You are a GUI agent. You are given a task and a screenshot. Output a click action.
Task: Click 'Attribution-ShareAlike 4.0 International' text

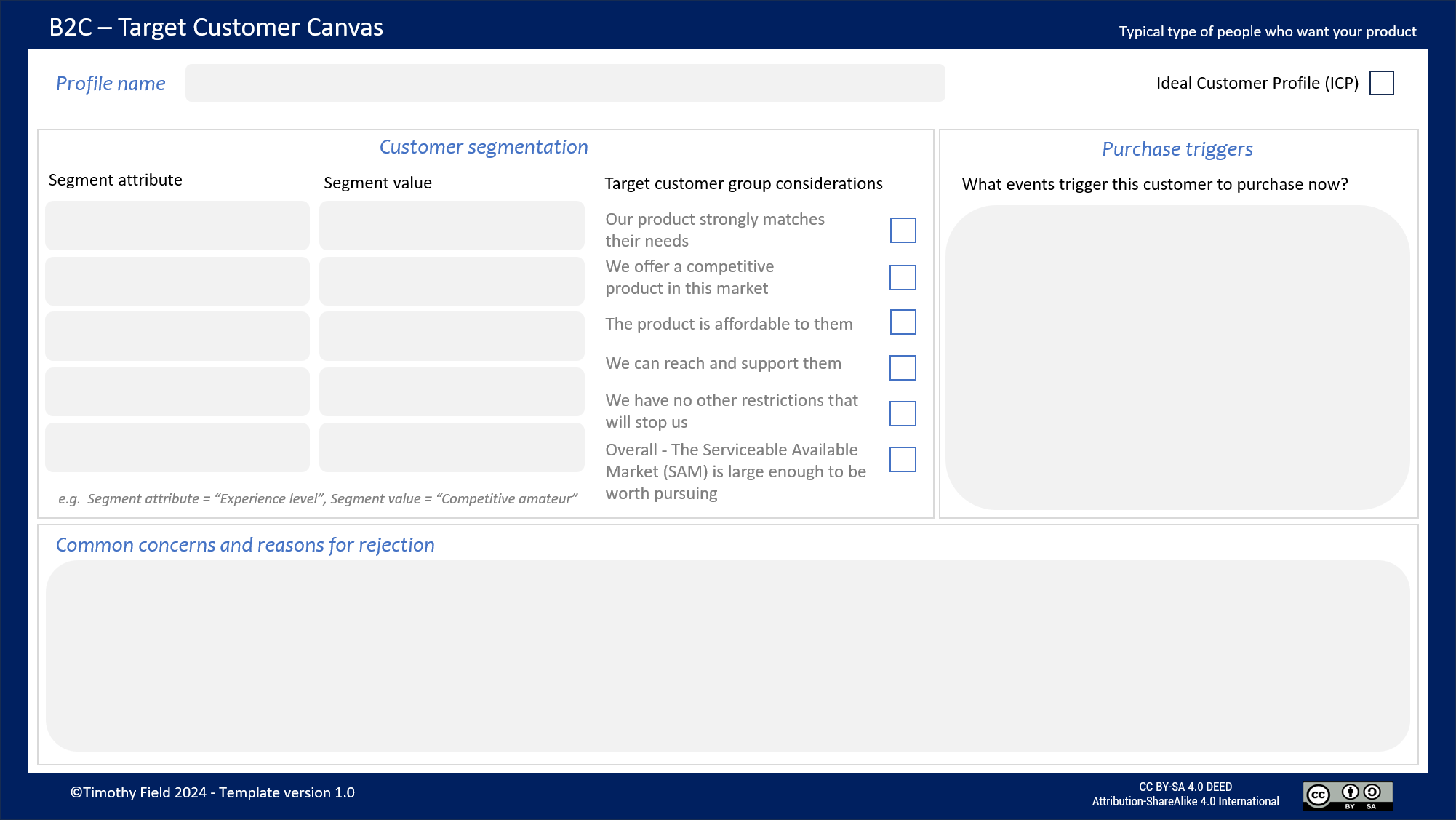coord(1185,801)
